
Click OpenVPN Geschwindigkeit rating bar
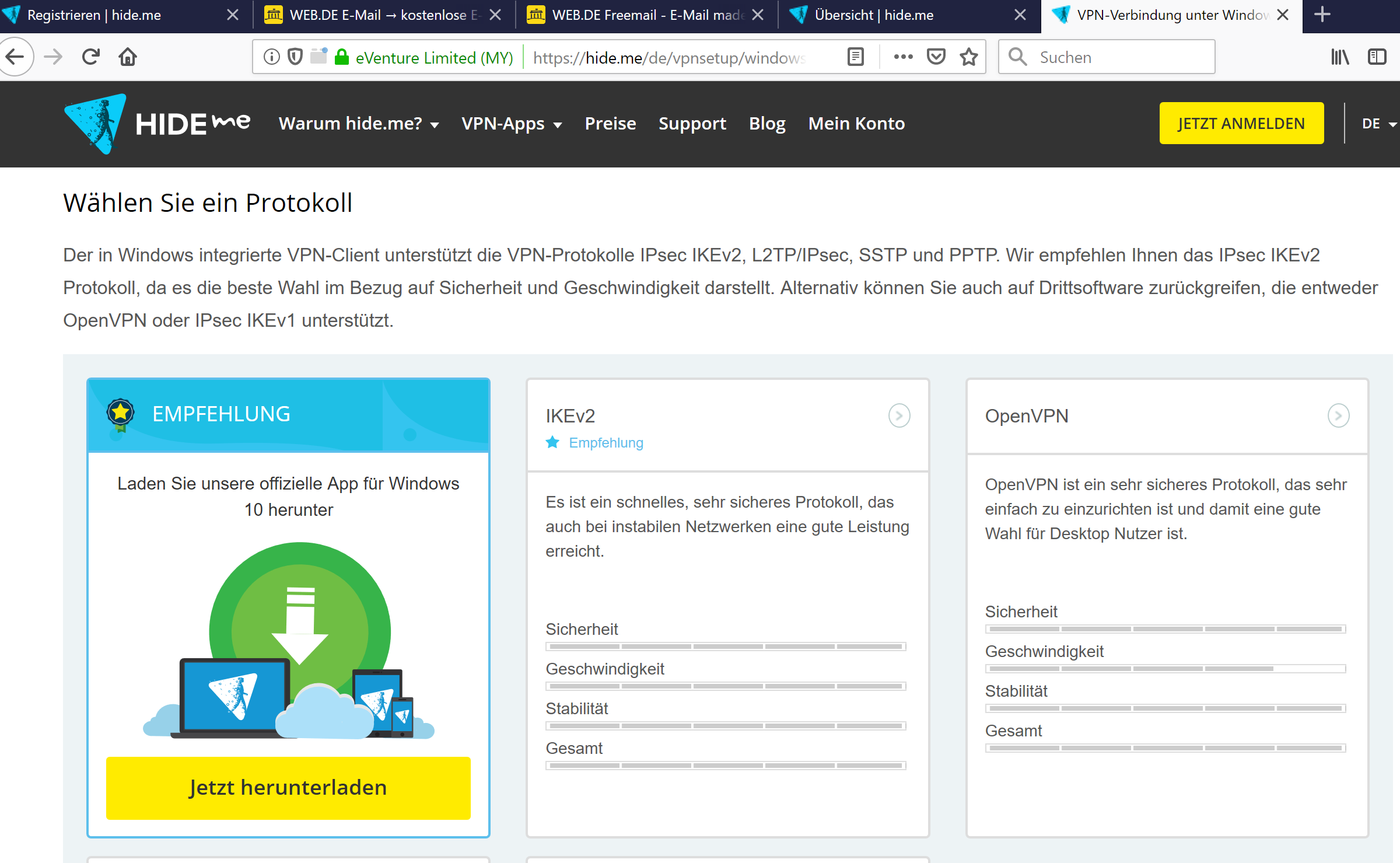pyautogui.click(x=1165, y=669)
